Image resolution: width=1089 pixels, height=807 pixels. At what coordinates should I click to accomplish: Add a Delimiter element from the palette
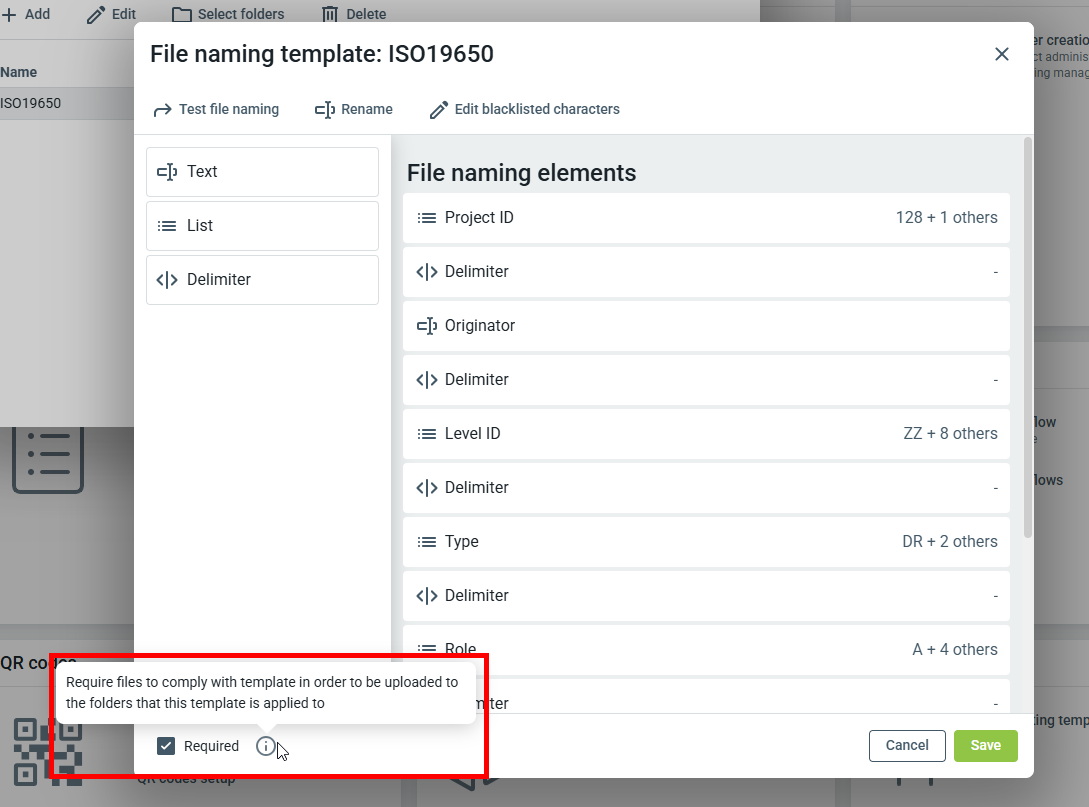[x=262, y=280]
